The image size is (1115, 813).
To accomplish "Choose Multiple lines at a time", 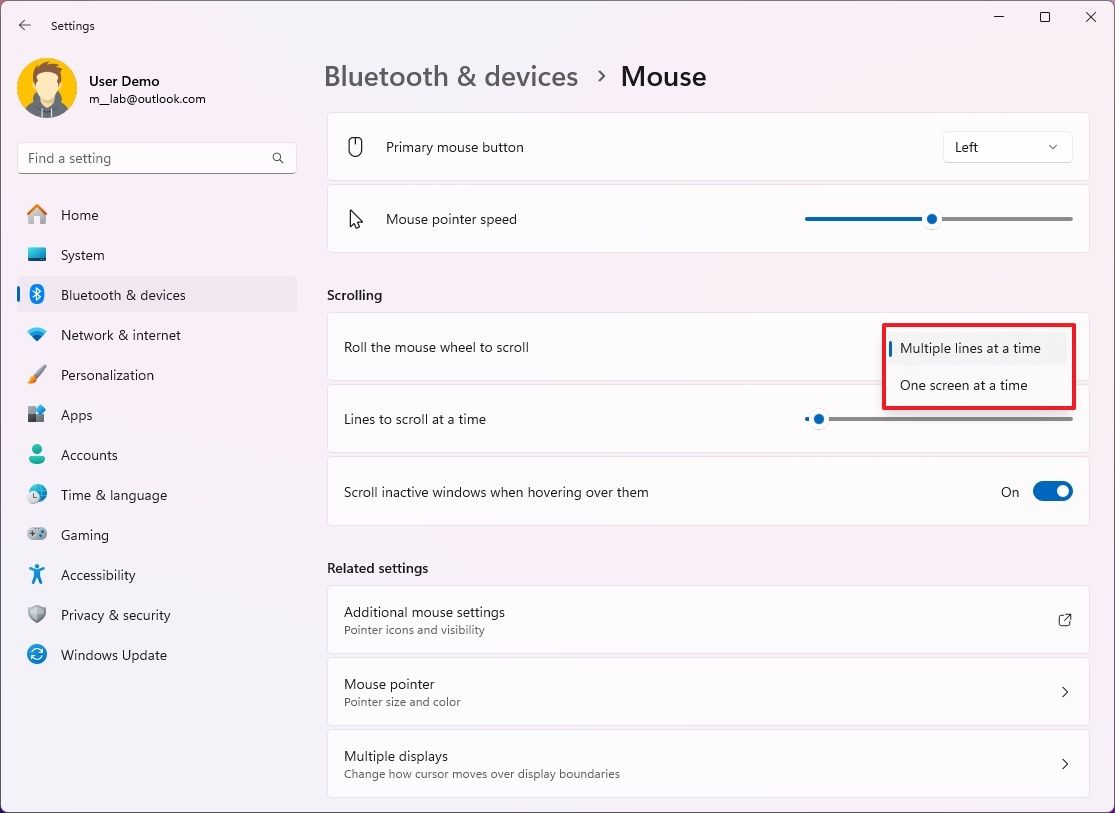I will (x=968, y=348).
